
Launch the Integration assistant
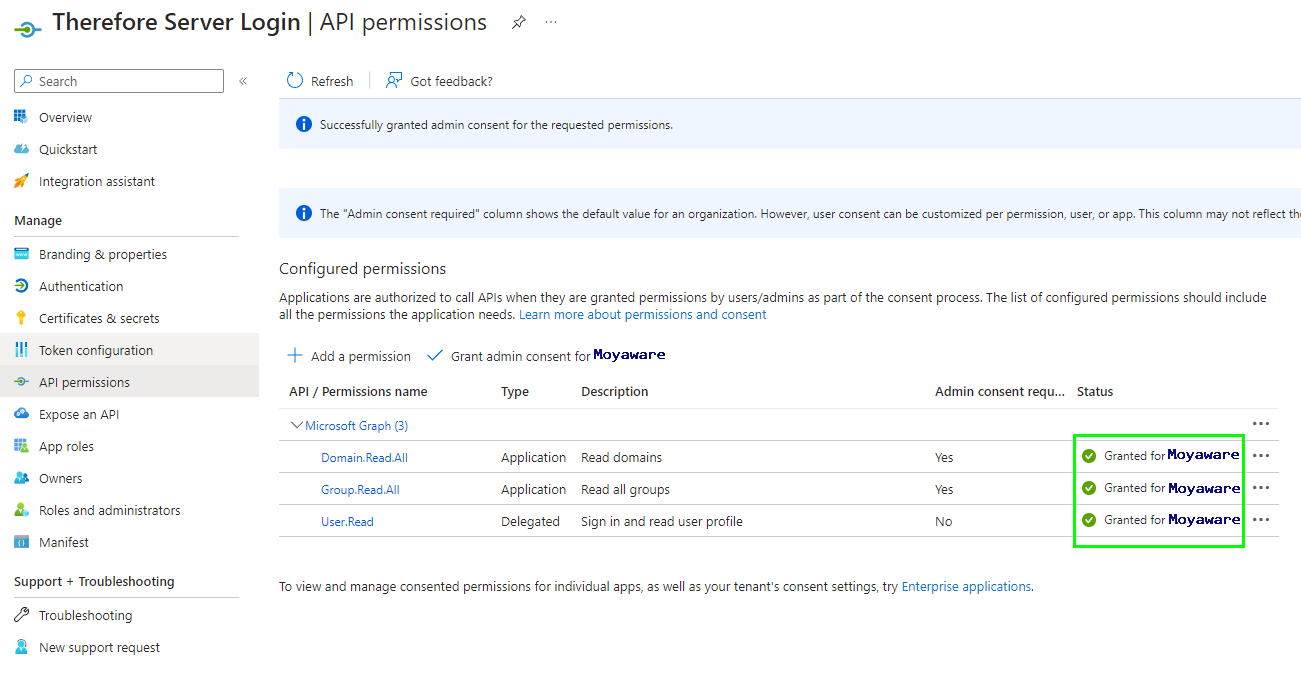pos(96,181)
